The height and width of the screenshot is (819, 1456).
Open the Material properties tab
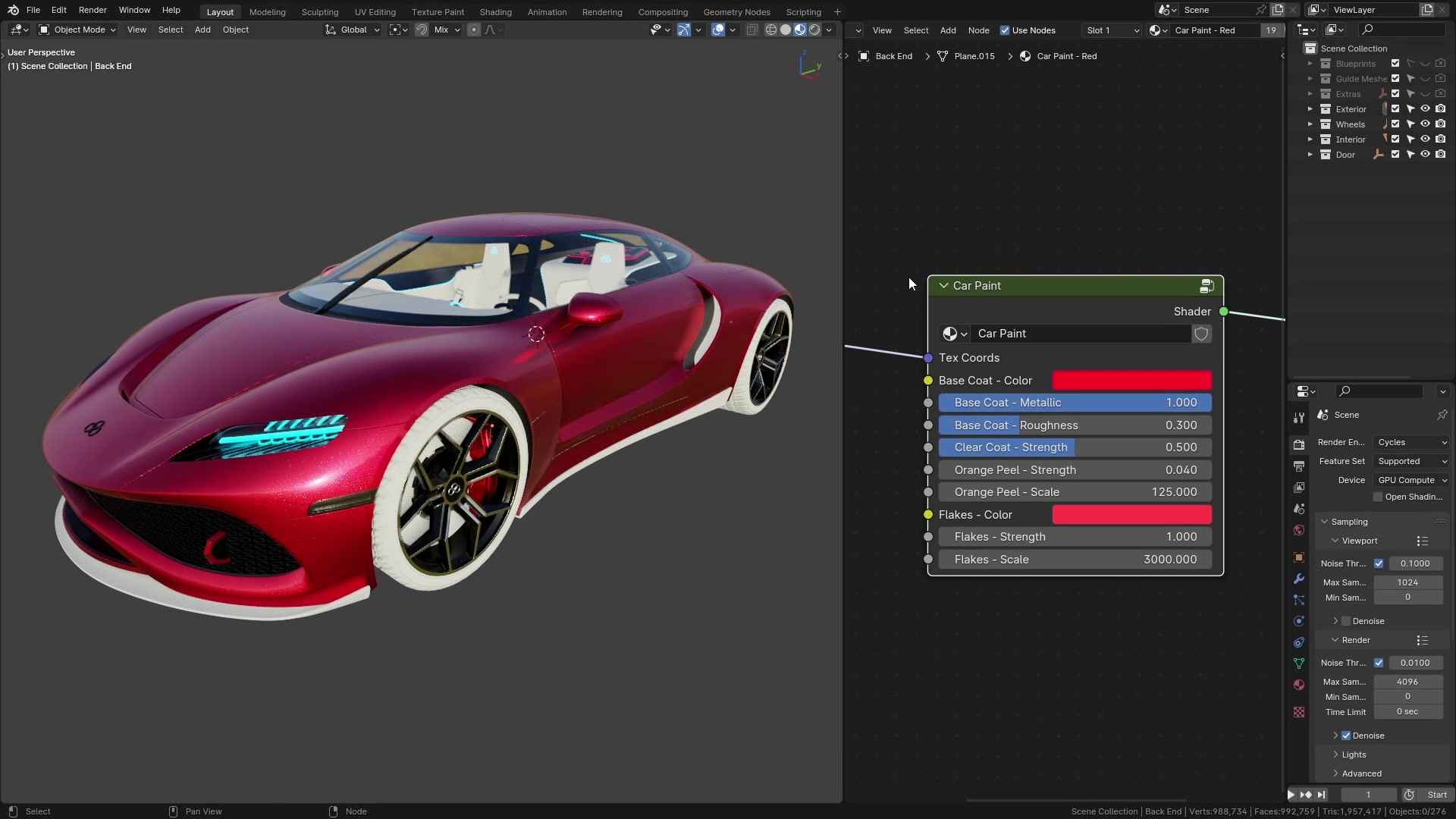coord(1299,685)
